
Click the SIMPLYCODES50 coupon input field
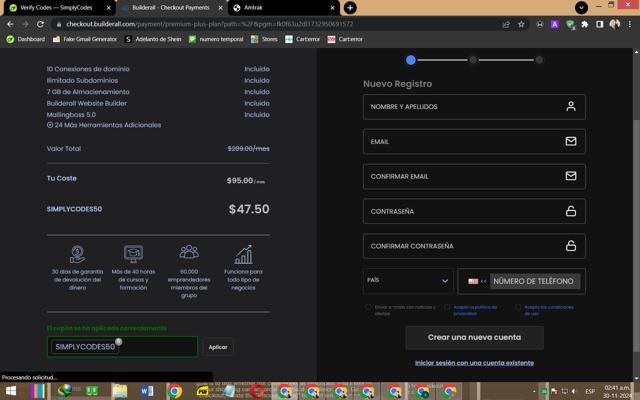pyautogui.click(x=122, y=347)
